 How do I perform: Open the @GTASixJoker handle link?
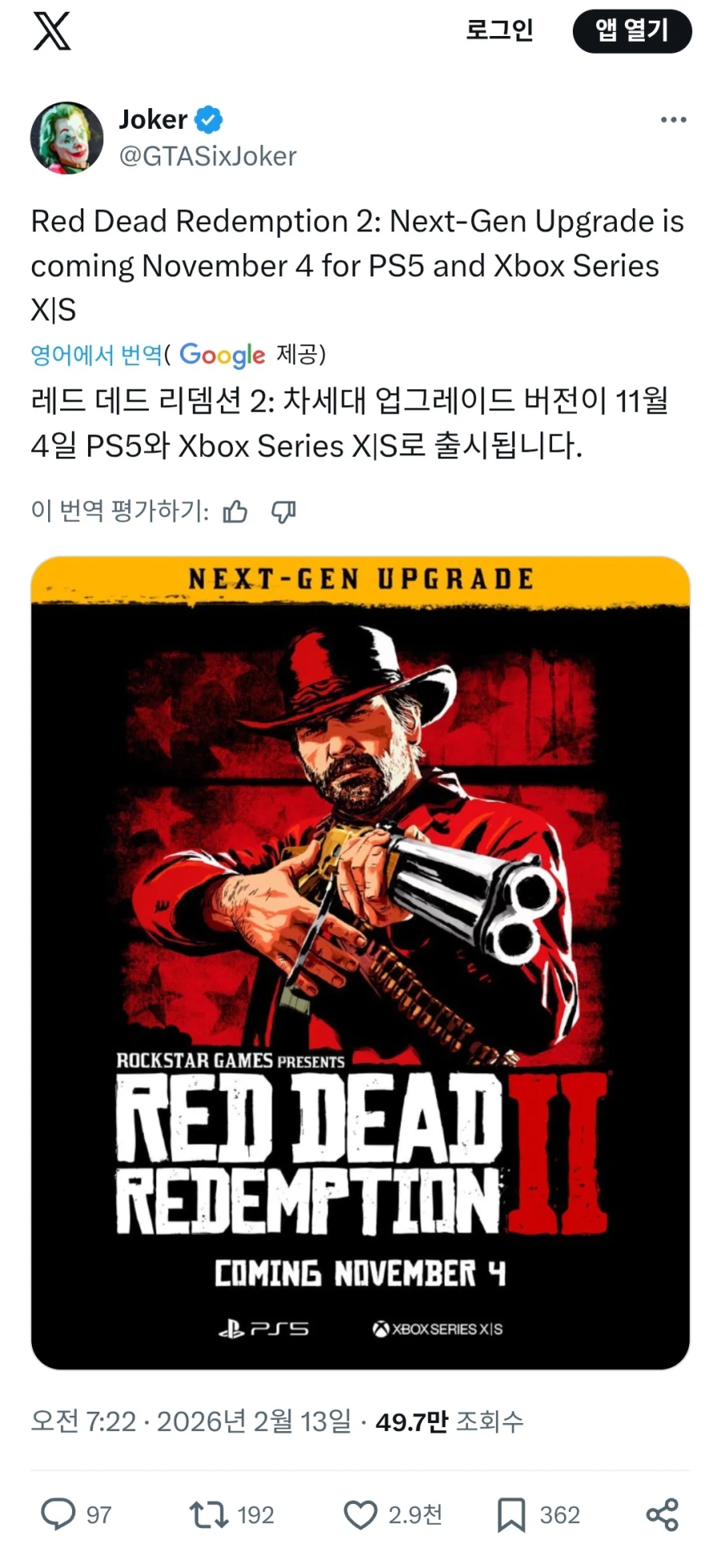pyautogui.click(x=207, y=156)
